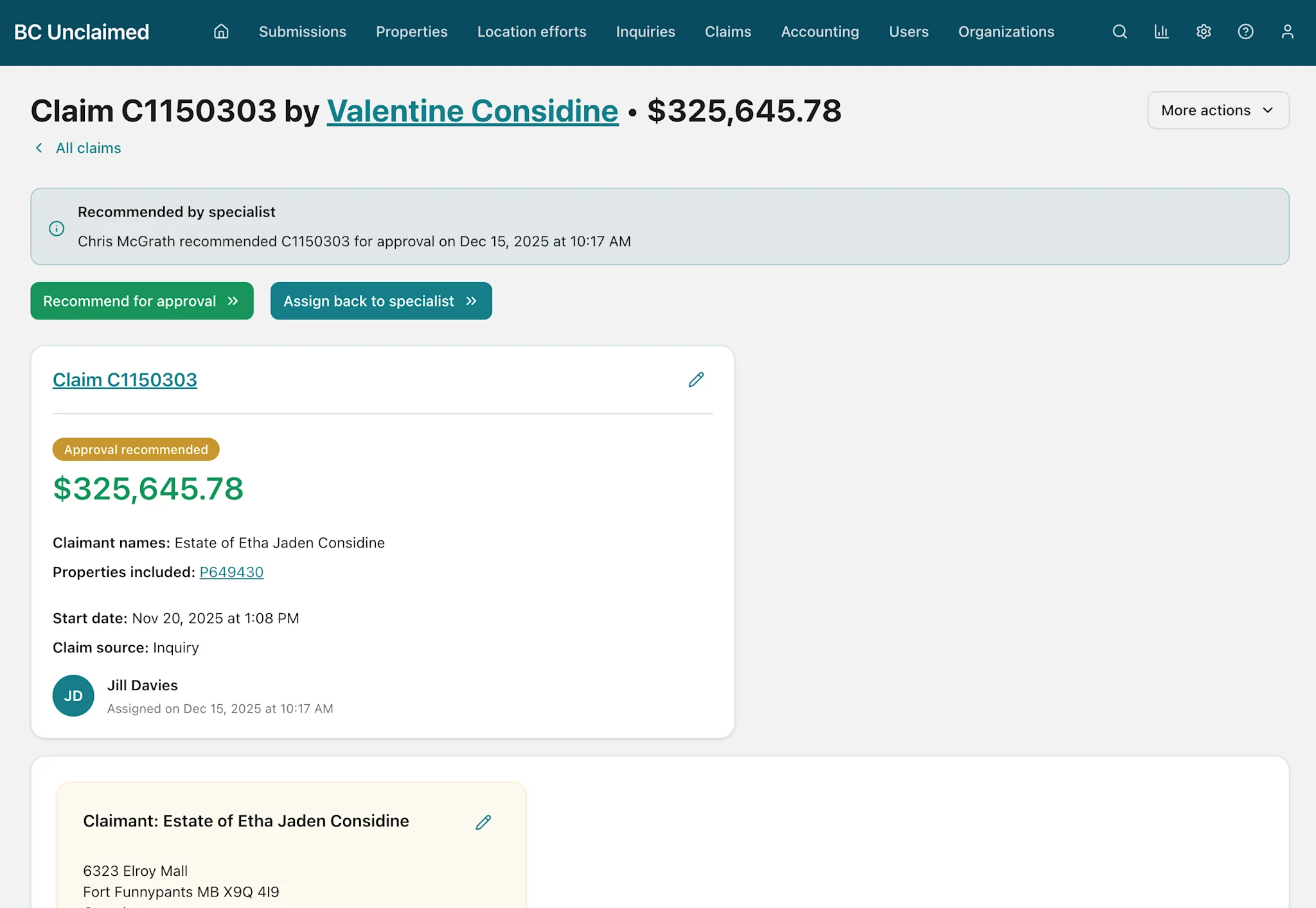This screenshot has width=1316, height=908.
Task: Open Valentine Considine profile link
Action: pos(472,111)
